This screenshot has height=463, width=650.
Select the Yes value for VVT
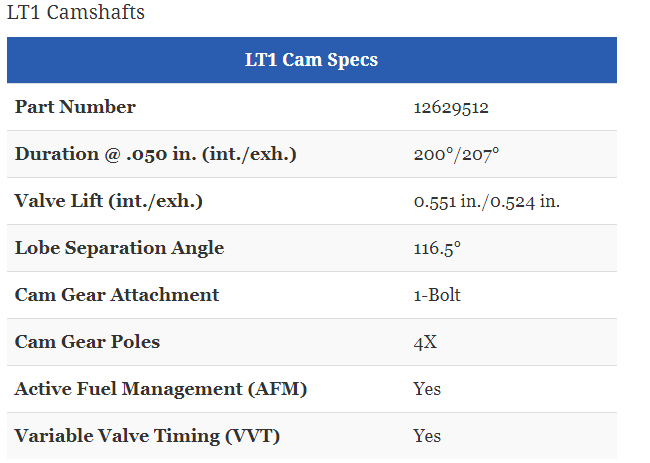[x=427, y=436]
